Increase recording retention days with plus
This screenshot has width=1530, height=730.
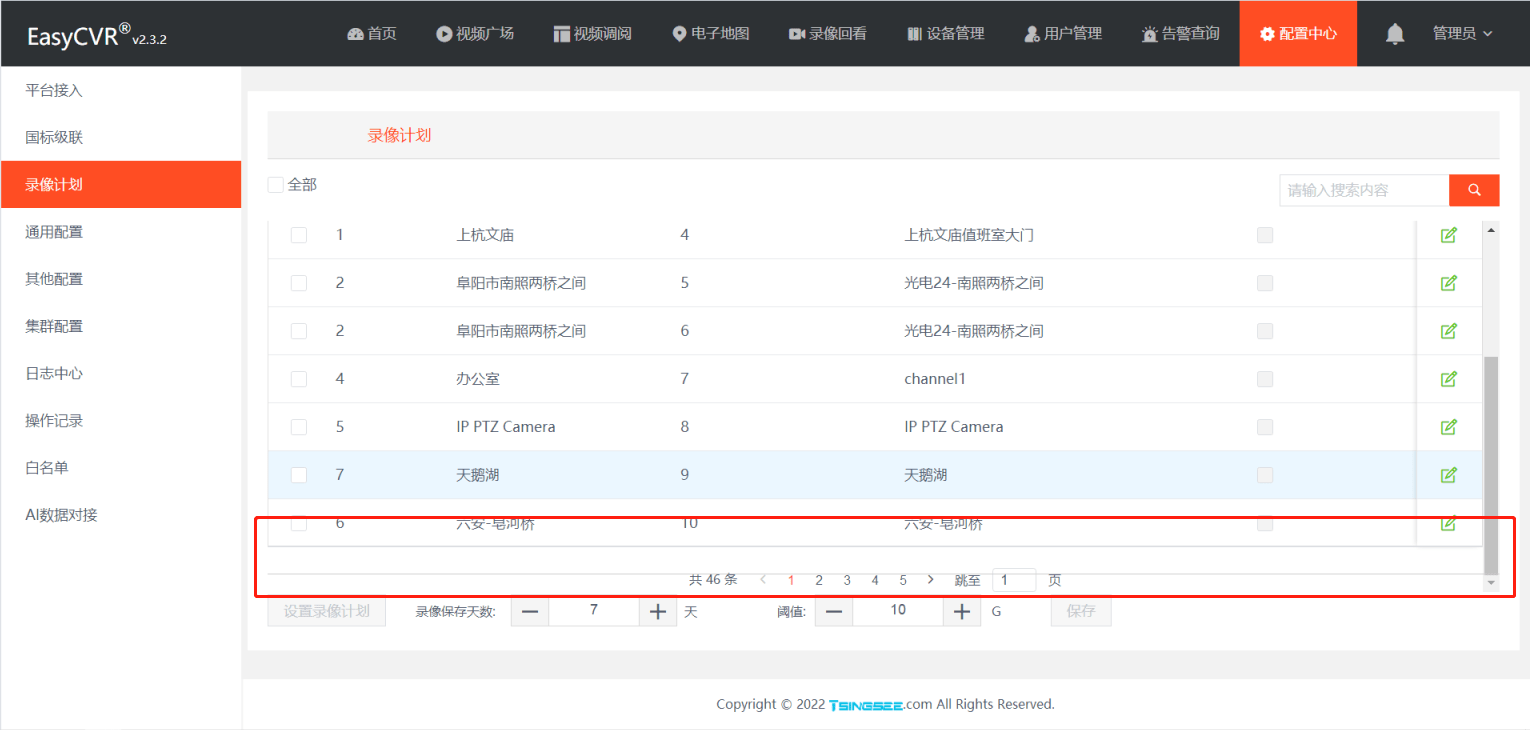coord(657,611)
